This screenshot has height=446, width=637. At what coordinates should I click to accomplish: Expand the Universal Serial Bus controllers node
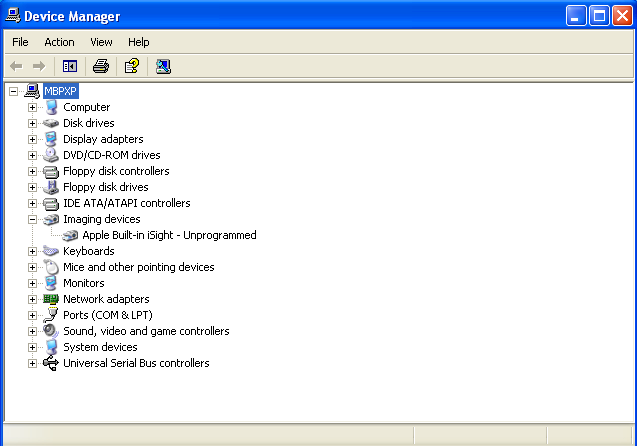(x=32, y=363)
